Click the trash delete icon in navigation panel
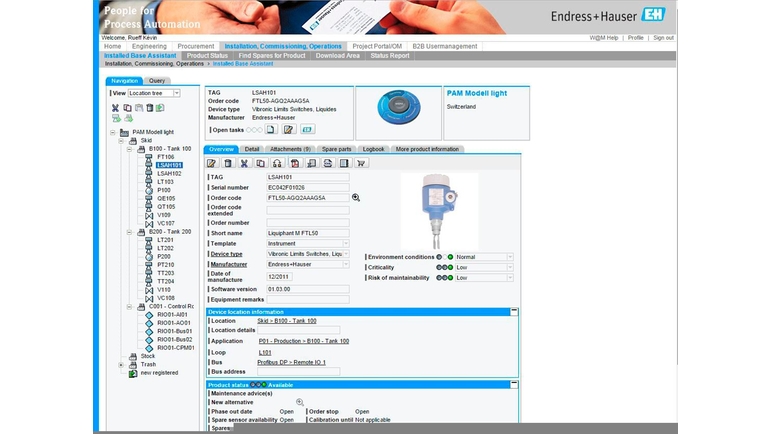771x434 pixels. pyautogui.click(x=149, y=108)
